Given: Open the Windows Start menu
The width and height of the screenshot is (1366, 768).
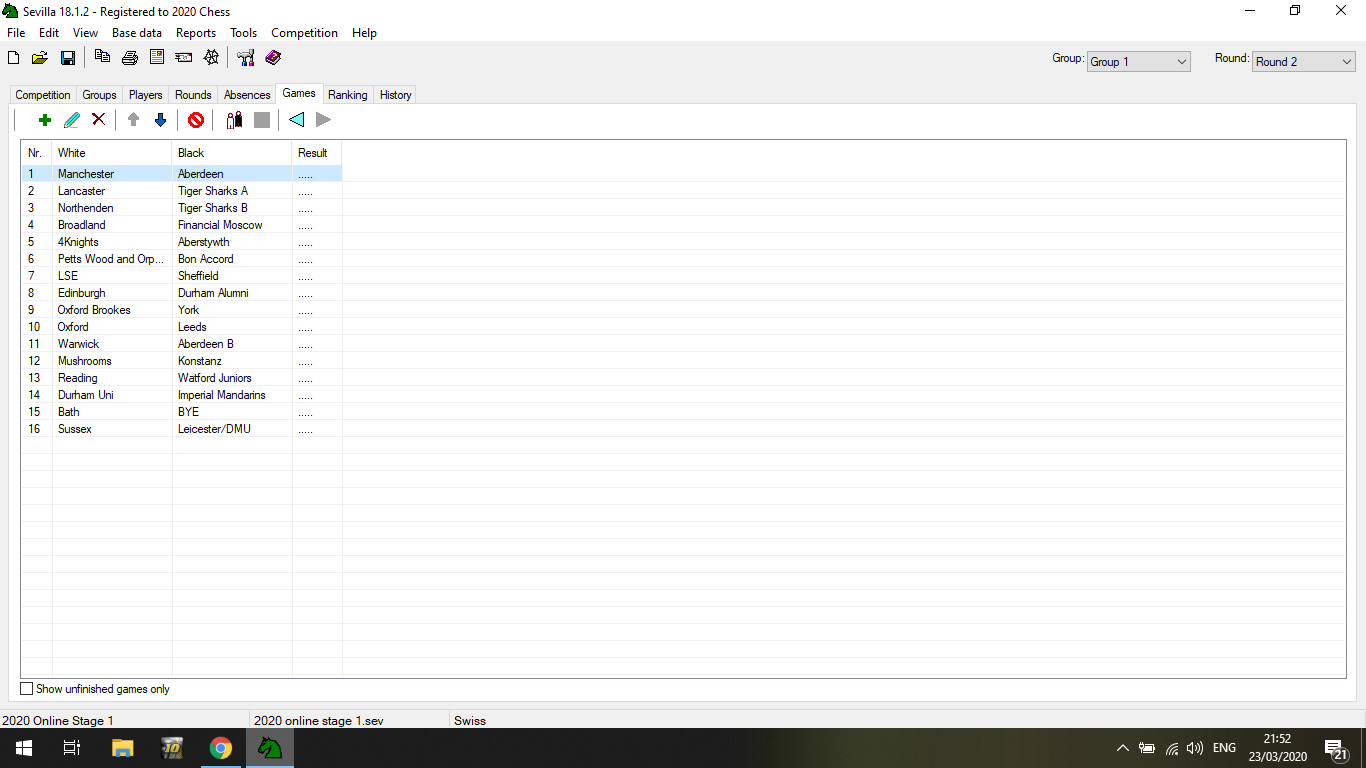Looking at the screenshot, I should point(24,748).
